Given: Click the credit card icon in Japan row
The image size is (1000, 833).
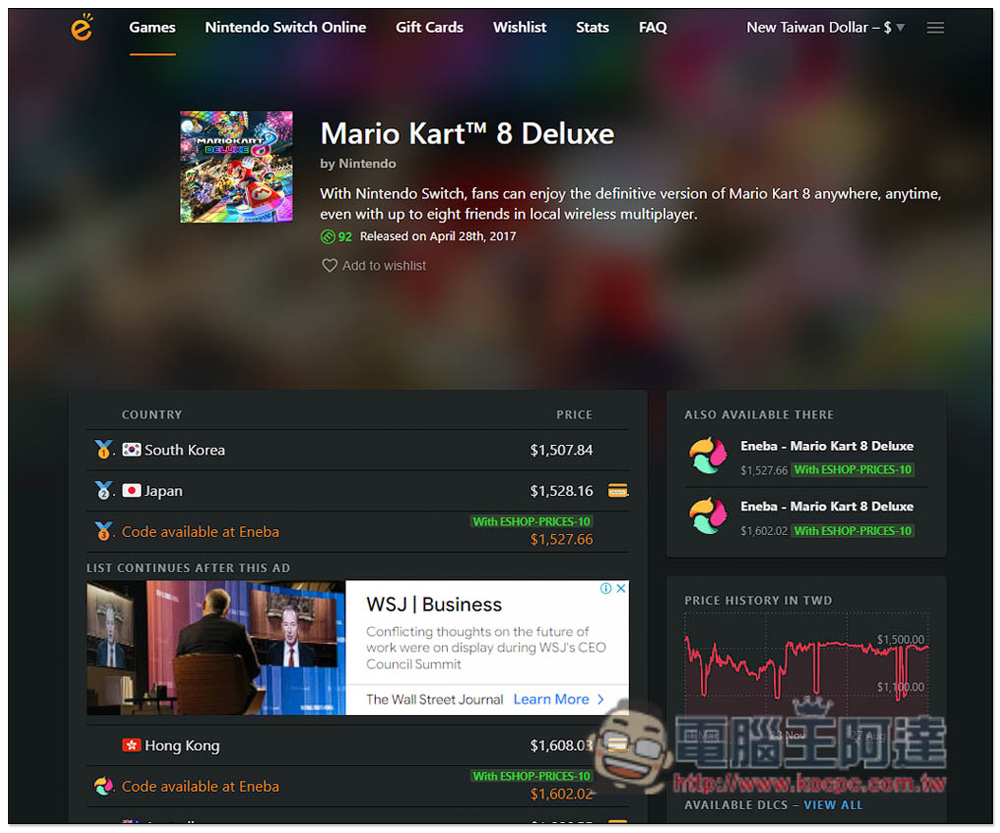Looking at the screenshot, I should click(617, 490).
